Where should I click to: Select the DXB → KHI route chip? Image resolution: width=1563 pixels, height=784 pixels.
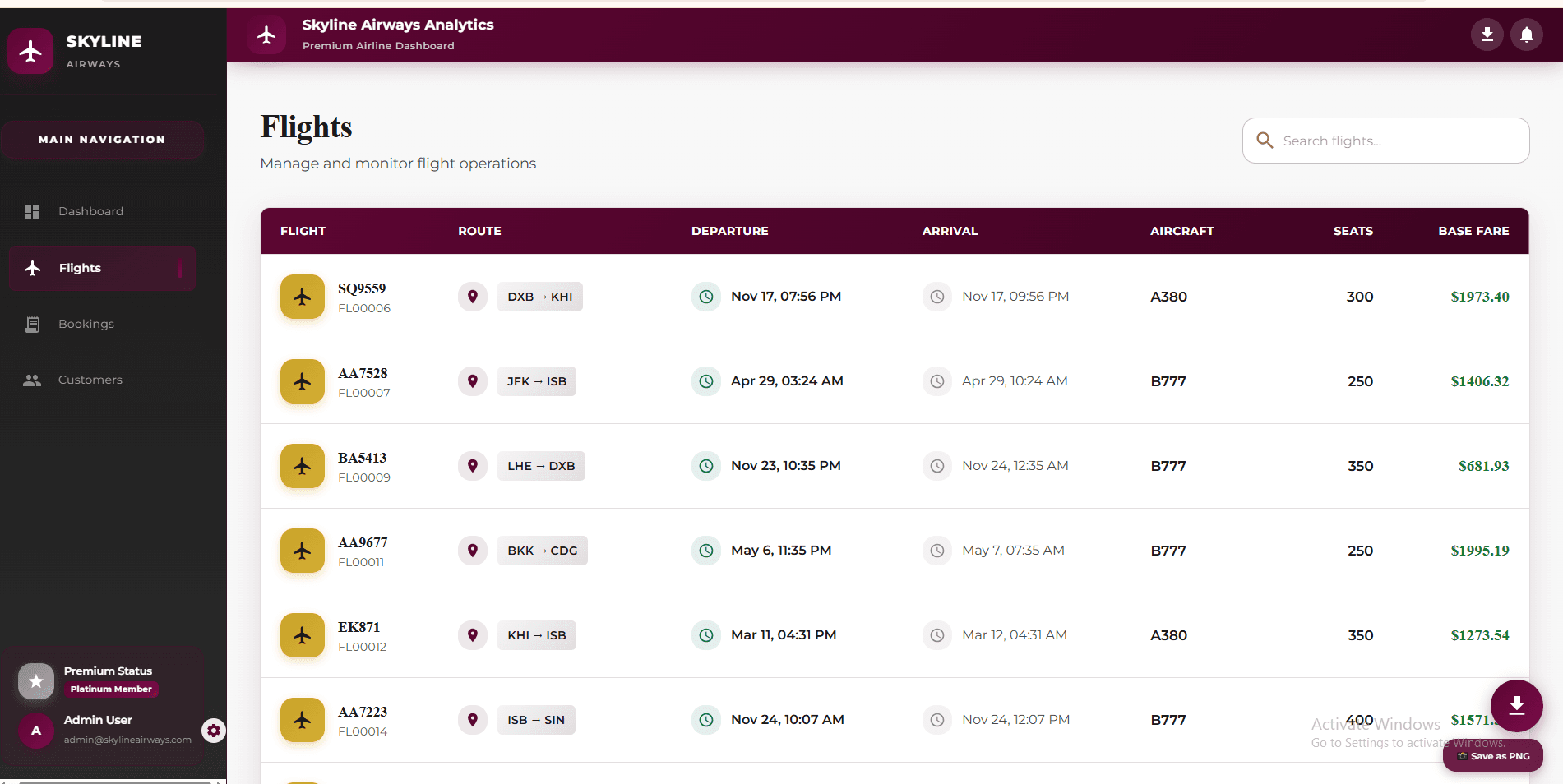pyautogui.click(x=539, y=297)
